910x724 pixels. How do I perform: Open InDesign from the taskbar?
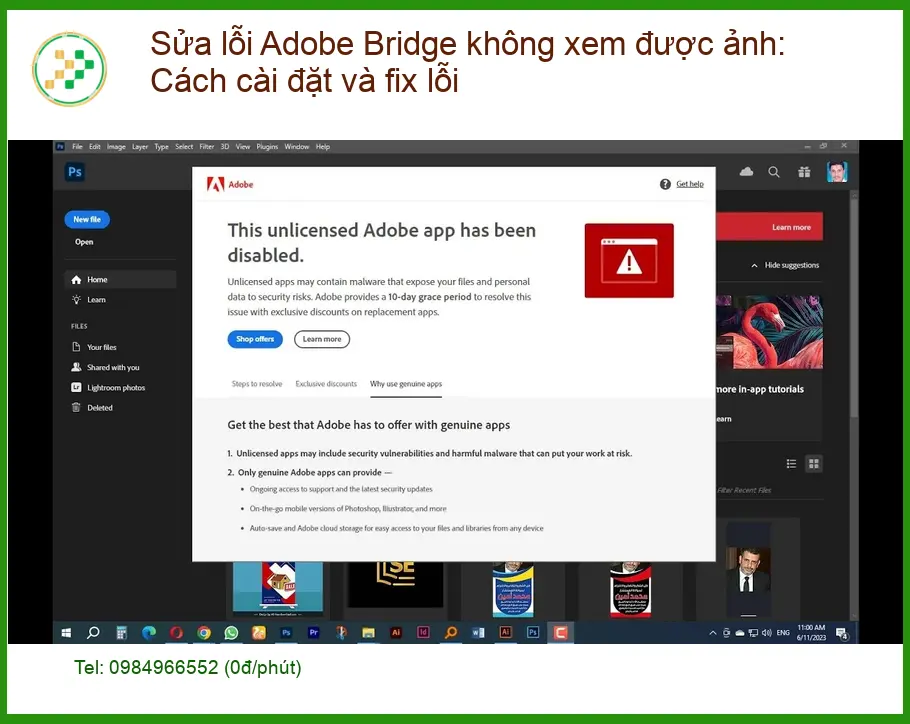coord(423,633)
